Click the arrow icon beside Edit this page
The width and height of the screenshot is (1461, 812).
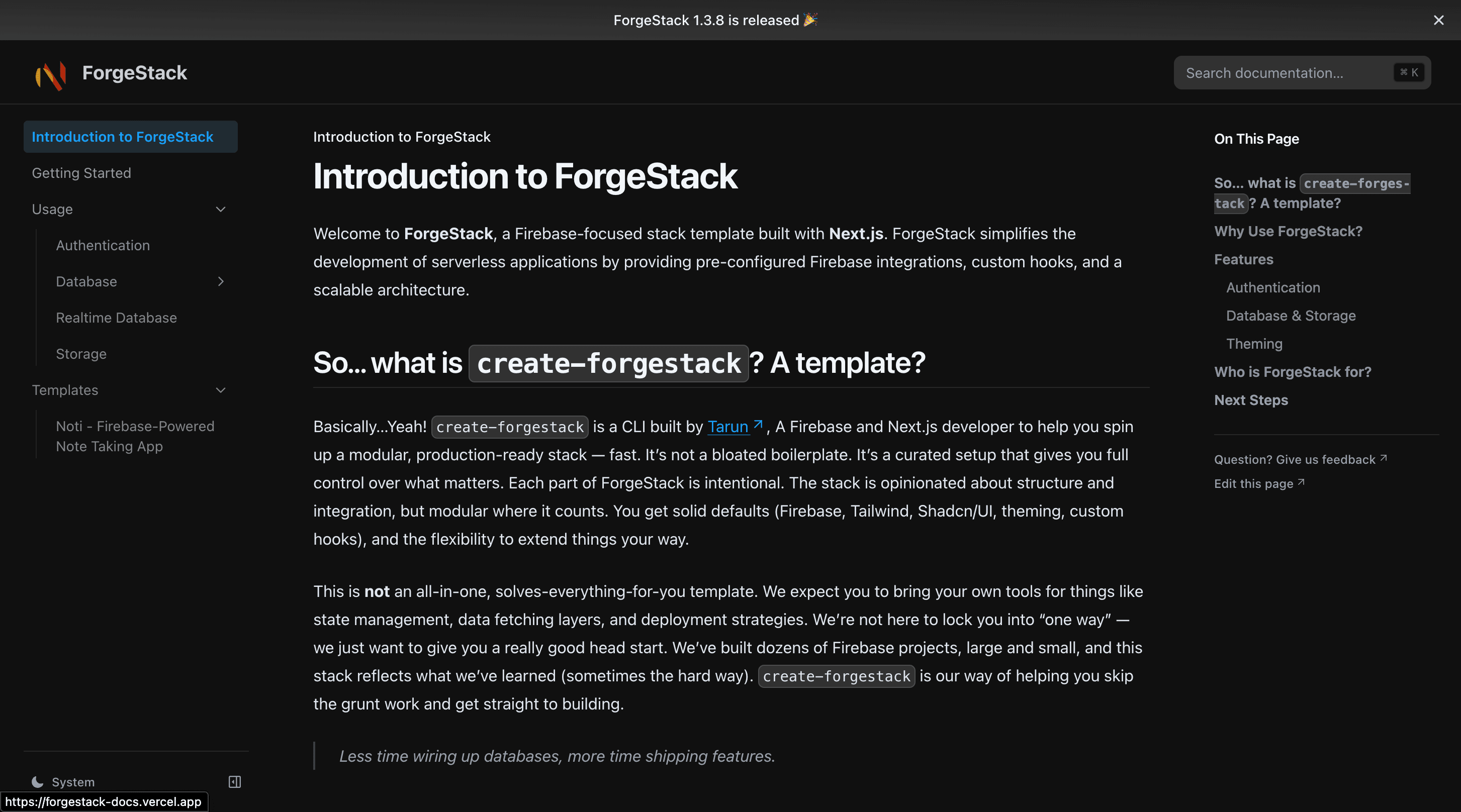[1301, 481]
